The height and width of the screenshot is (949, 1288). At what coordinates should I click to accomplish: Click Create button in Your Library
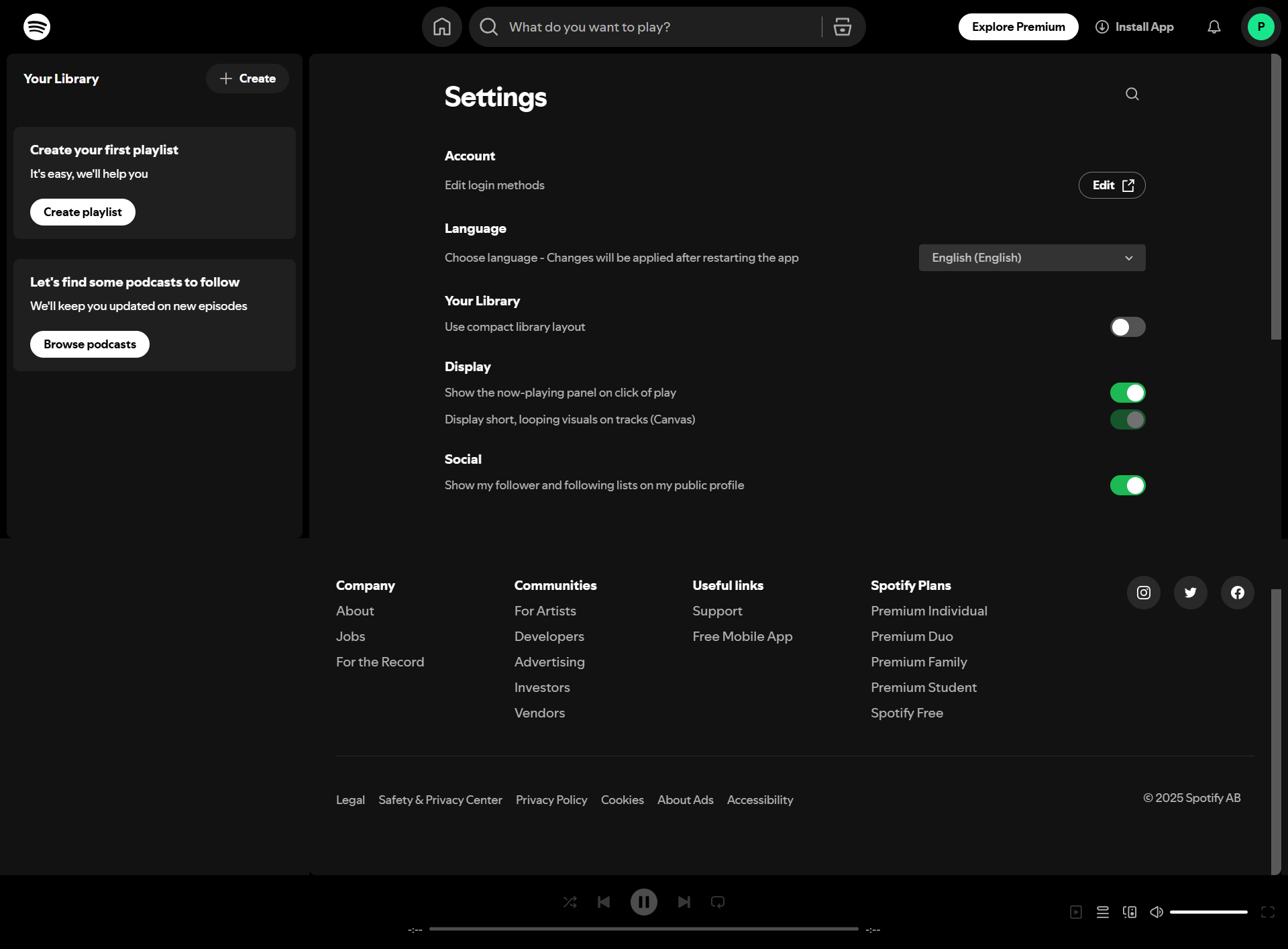click(248, 79)
